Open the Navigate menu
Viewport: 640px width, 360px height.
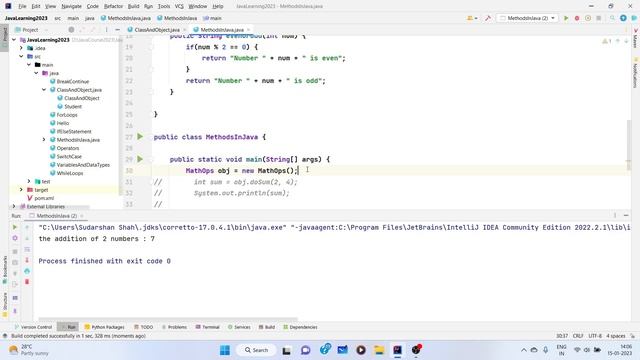click(71, 6)
